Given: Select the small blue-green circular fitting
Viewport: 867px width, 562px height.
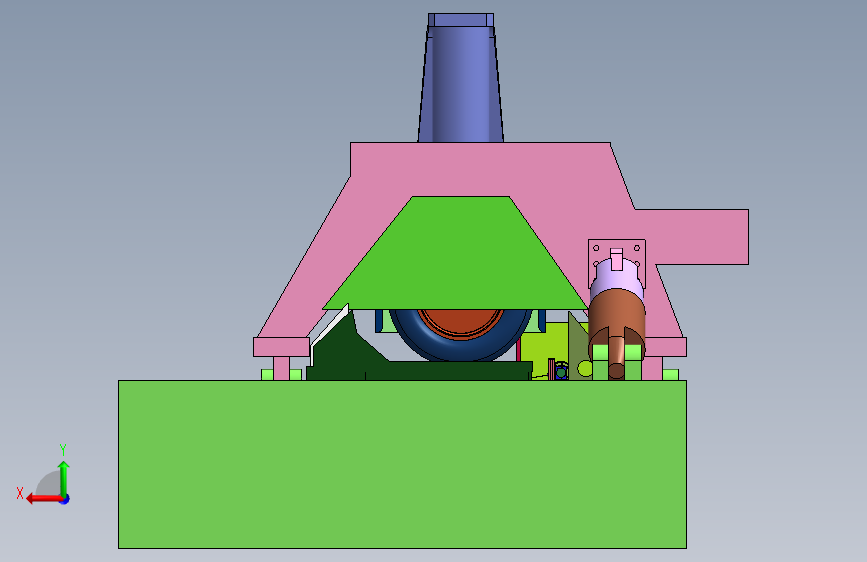Looking at the screenshot, I should [561, 371].
